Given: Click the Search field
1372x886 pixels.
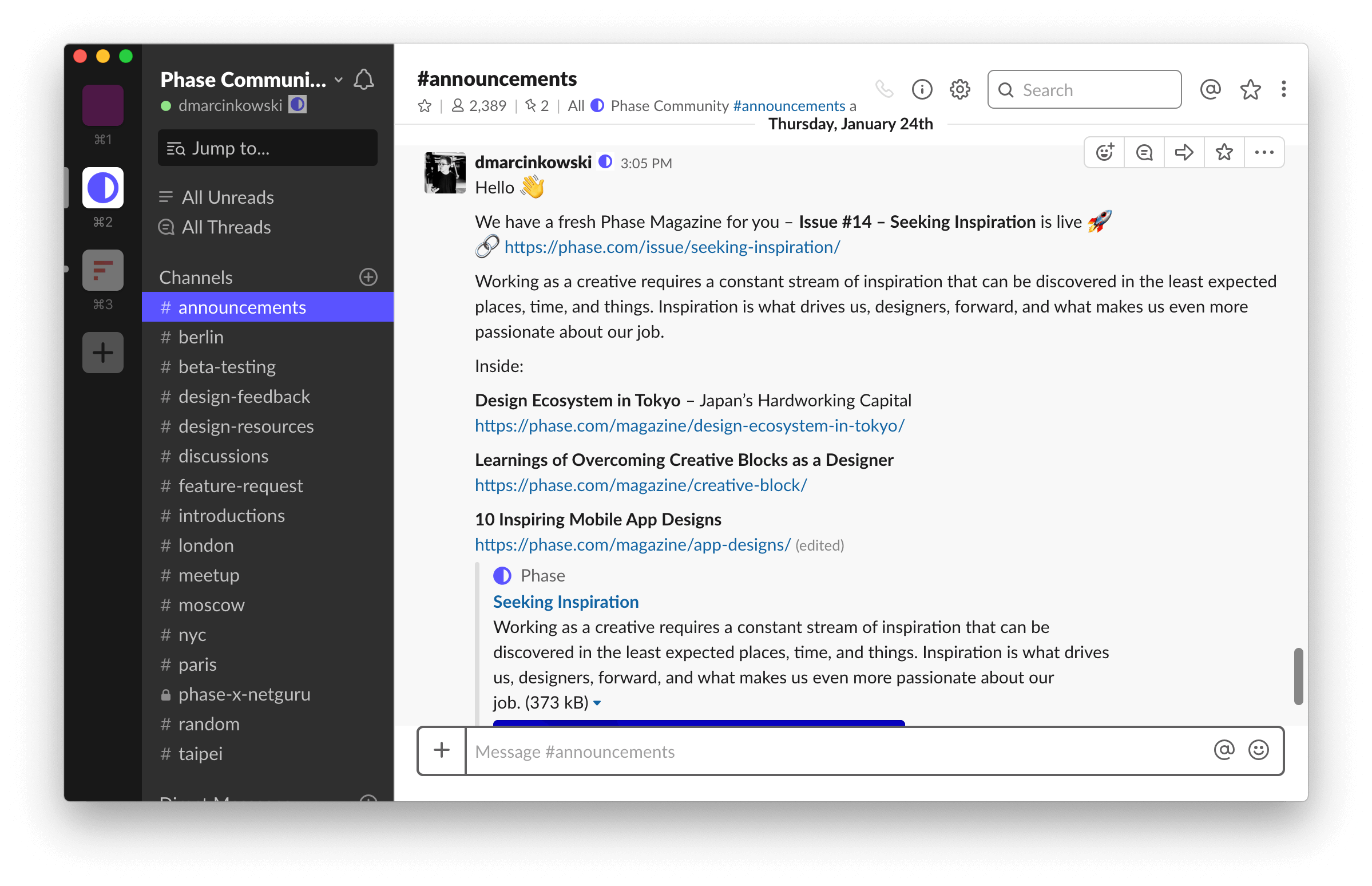Looking at the screenshot, I should [1084, 89].
